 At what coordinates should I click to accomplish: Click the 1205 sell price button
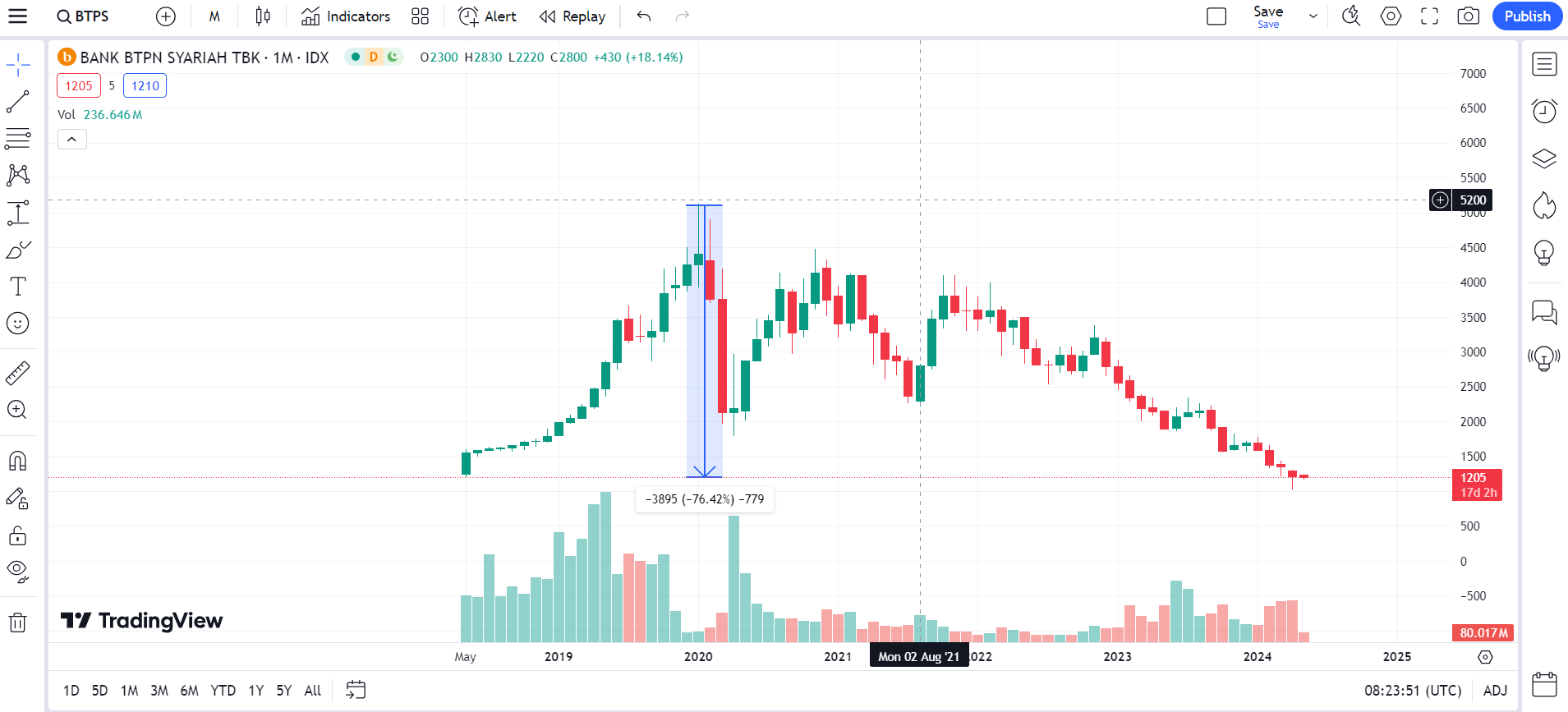pos(79,85)
